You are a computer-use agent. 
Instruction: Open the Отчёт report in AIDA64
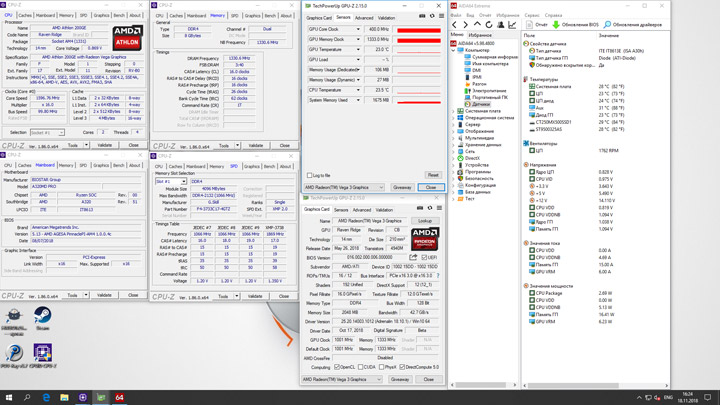pos(537,25)
